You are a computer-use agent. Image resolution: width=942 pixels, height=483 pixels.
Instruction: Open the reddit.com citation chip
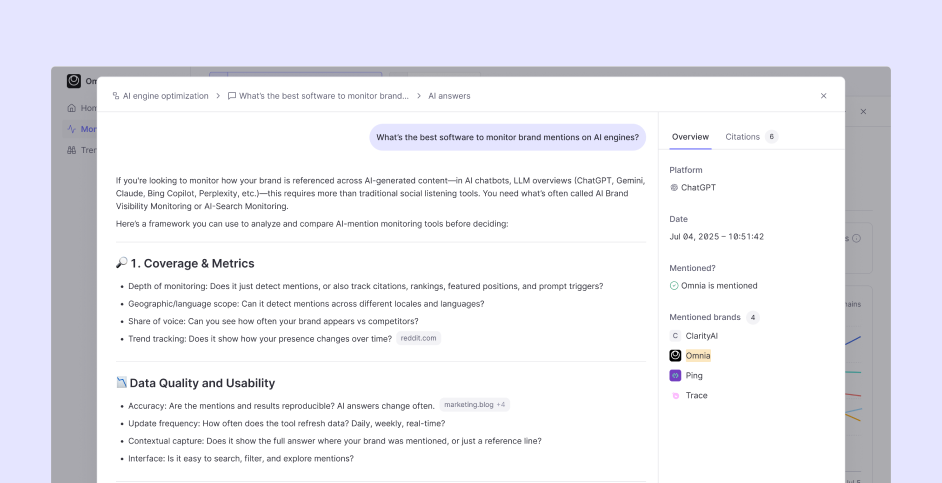click(x=419, y=338)
